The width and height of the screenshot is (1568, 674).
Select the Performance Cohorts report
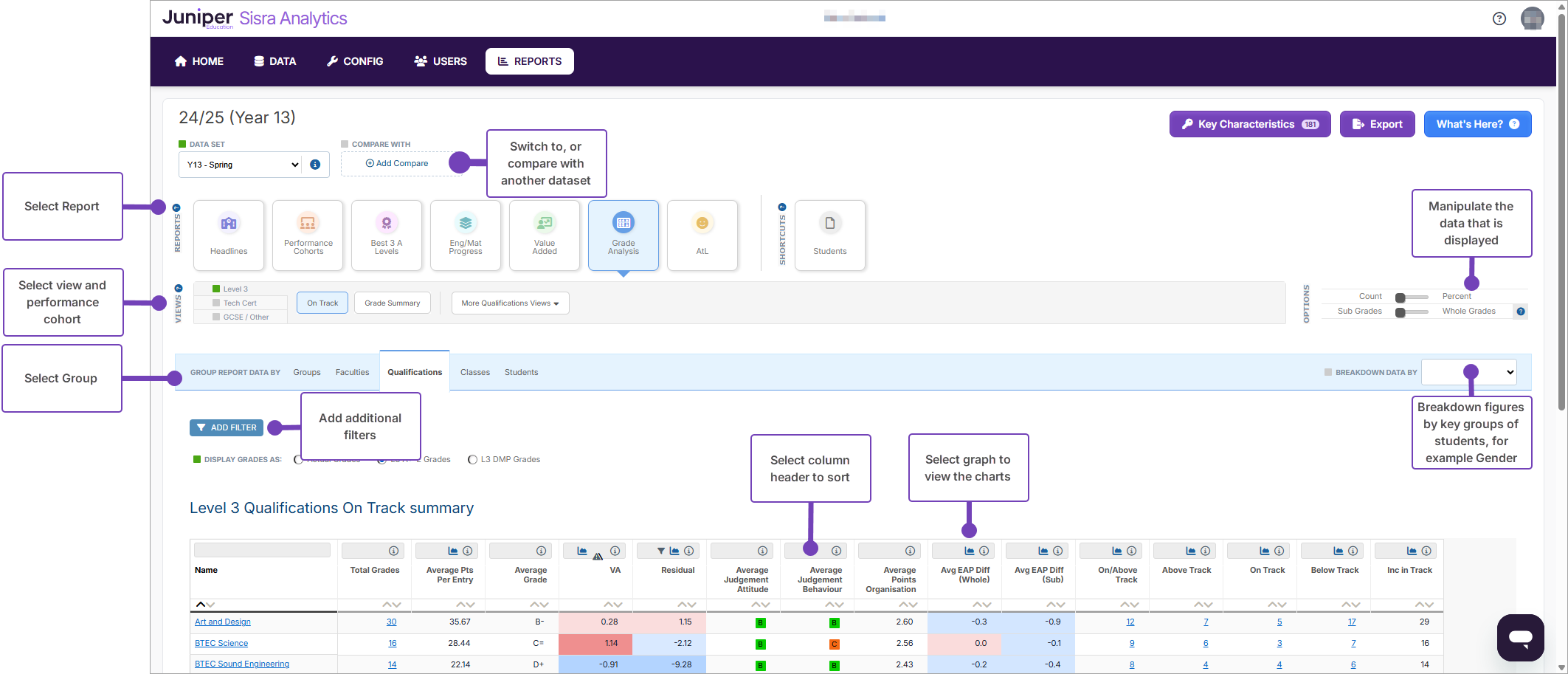click(x=308, y=235)
